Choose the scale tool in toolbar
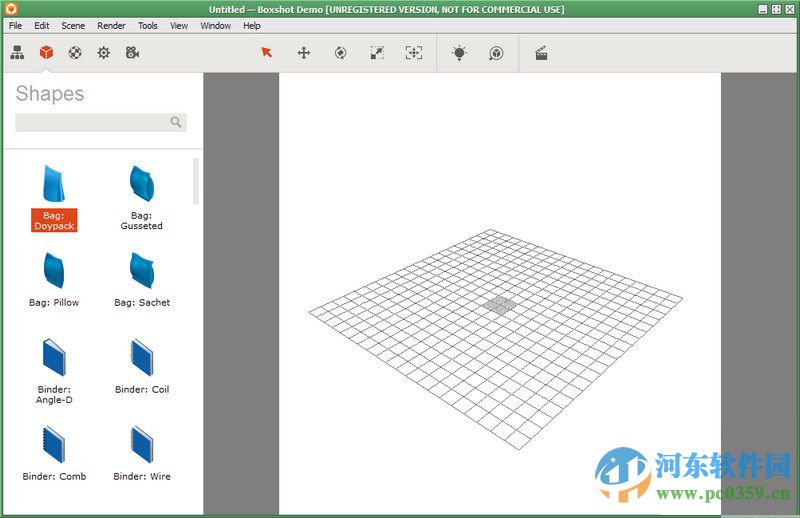 377,53
